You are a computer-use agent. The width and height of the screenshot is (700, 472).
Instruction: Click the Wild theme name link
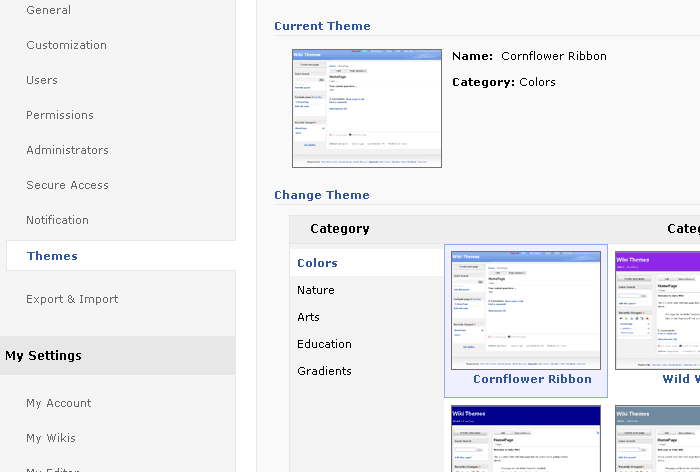pyautogui.click(x=681, y=379)
